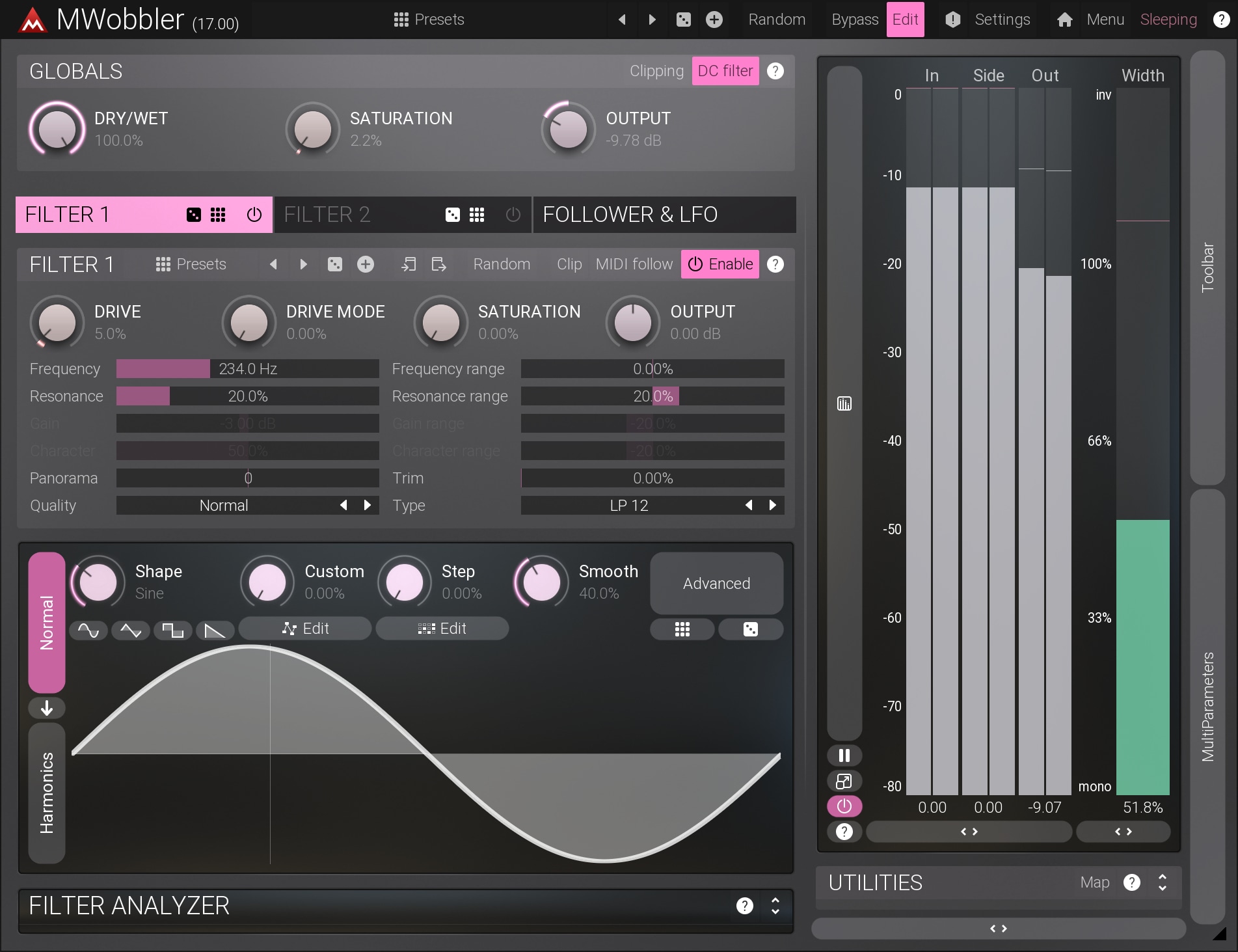Disable Filter 1 with Enable button
Image resolution: width=1238 pixels, height=952 pixels.
click(720, 264)
